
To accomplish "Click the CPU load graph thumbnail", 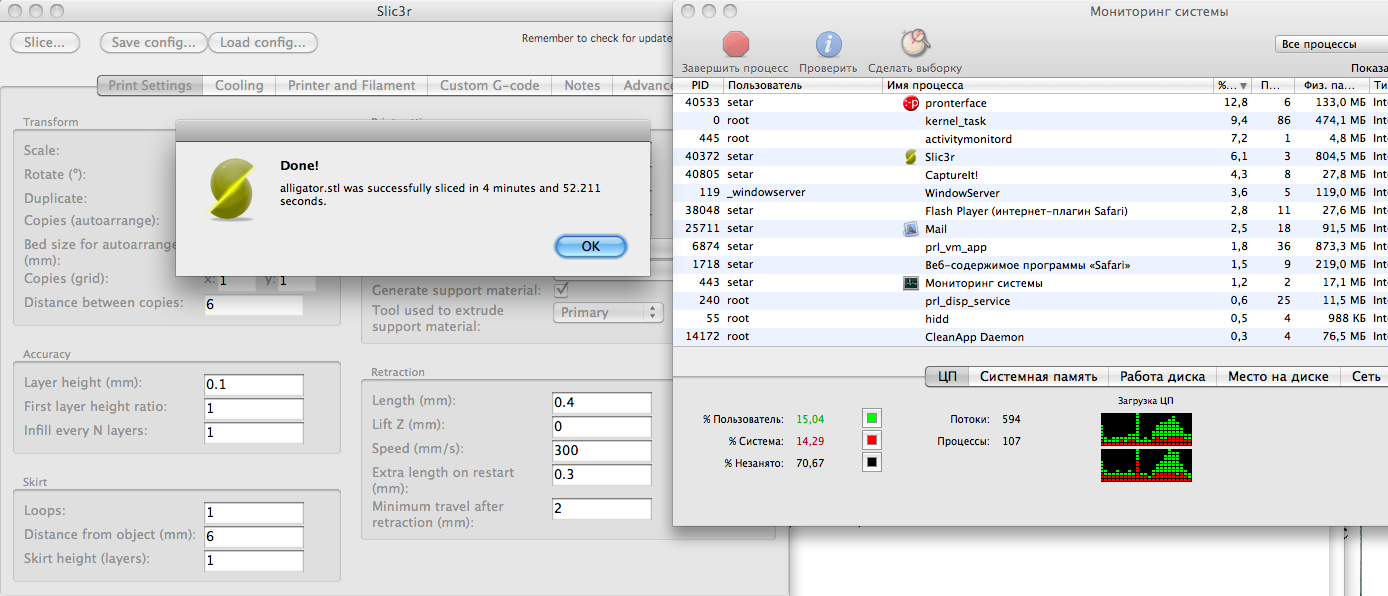I will click(x=1145, y=447).
